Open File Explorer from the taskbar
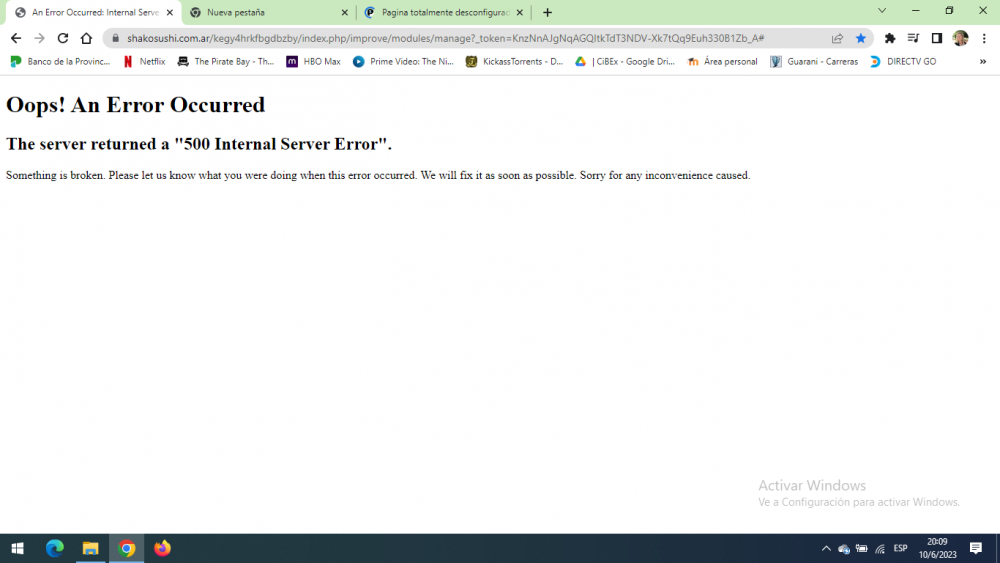 point(91,548)
